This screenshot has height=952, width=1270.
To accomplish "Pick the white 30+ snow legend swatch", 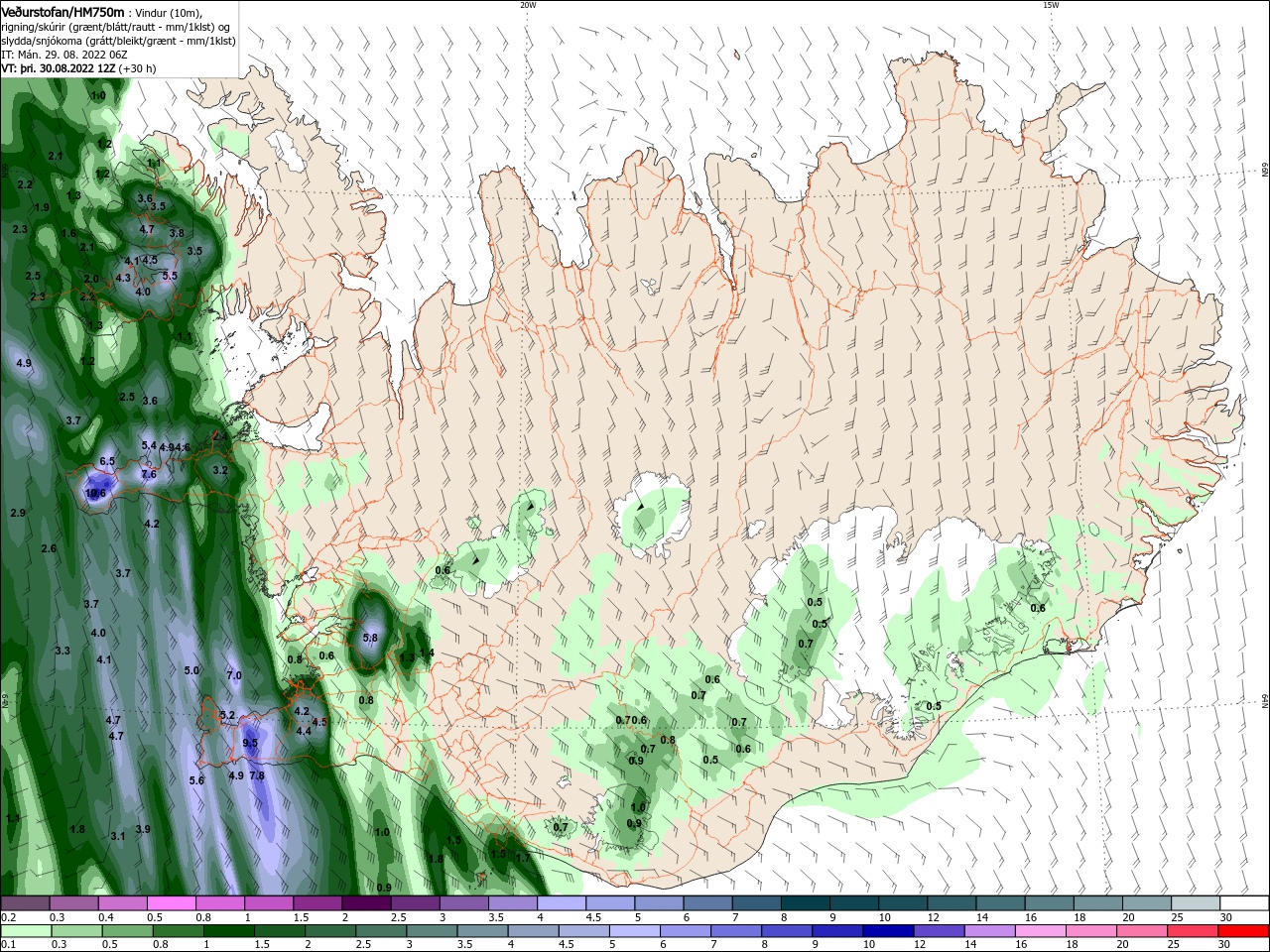I will (1245, 903).
